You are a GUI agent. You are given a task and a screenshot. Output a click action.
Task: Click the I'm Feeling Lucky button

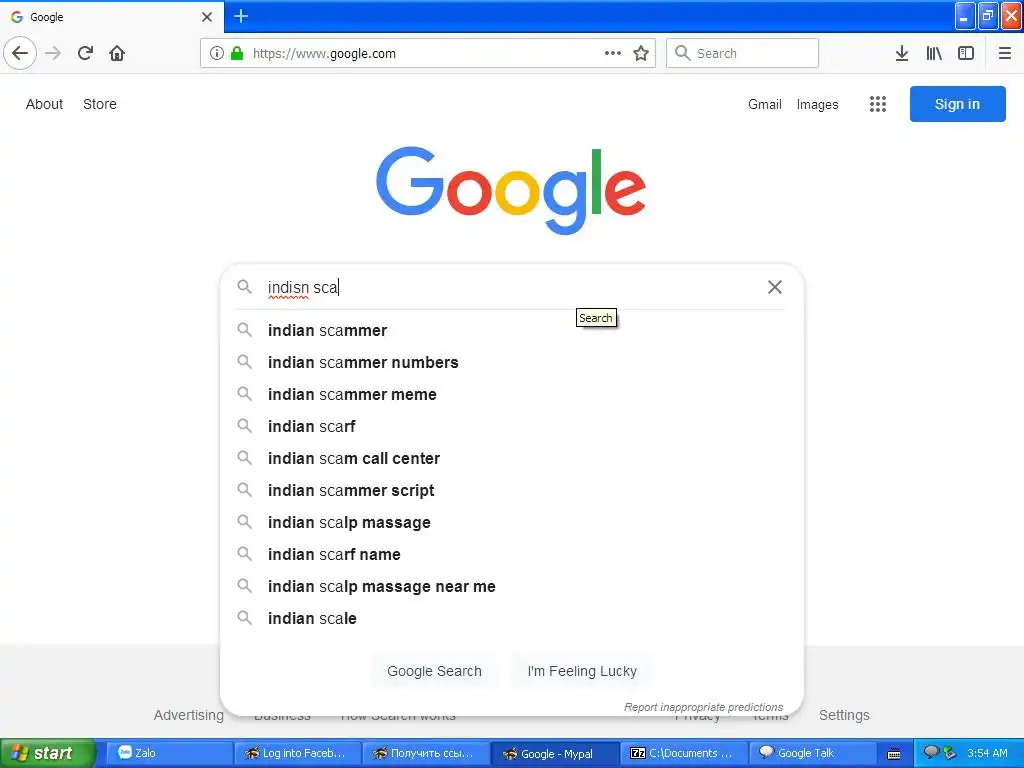coord(582,671)
